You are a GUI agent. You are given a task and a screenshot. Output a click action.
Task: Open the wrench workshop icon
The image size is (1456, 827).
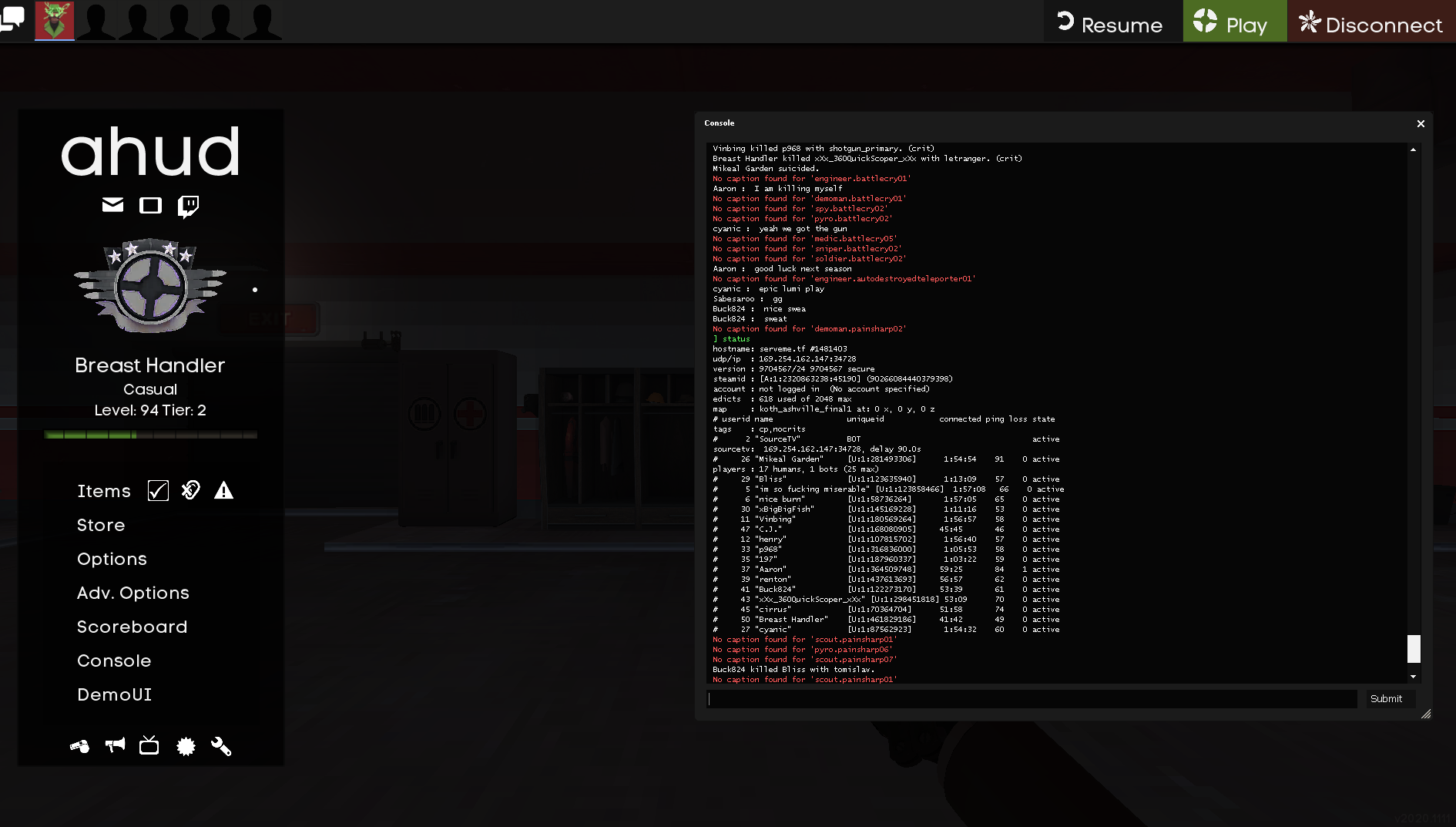coord(221,746)
